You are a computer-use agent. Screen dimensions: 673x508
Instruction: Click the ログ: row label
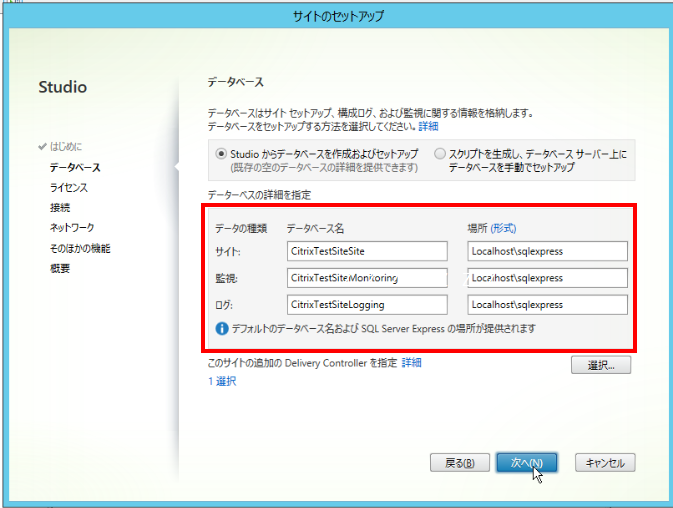(x=224, y=305)
